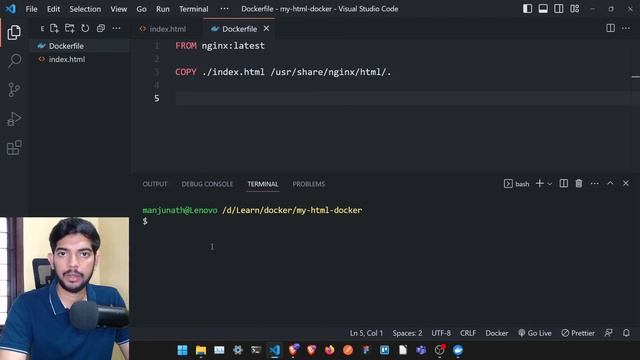
Task: Toggle the primary side bar layout button
Action: [527, 9]
